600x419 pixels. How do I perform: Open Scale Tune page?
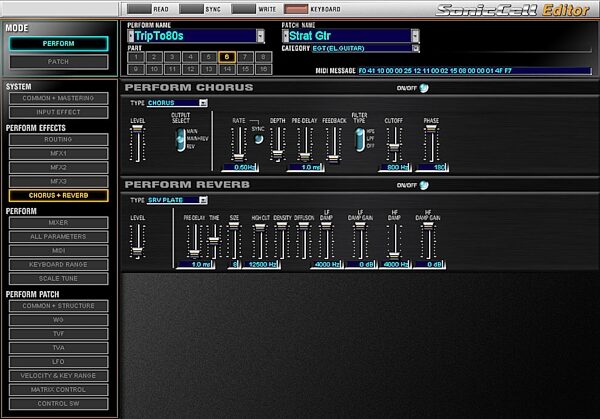point(59,279)
